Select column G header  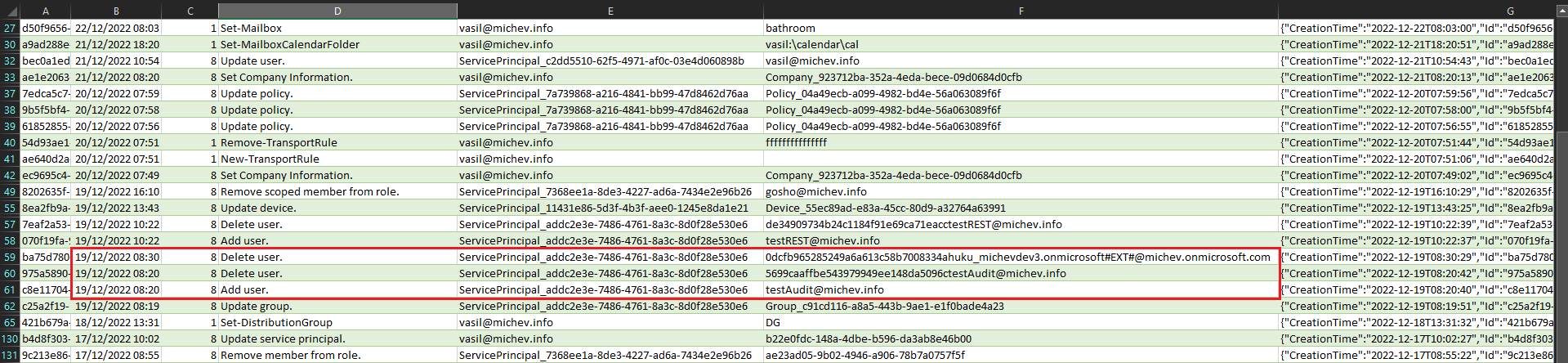tap(1422, 11)
